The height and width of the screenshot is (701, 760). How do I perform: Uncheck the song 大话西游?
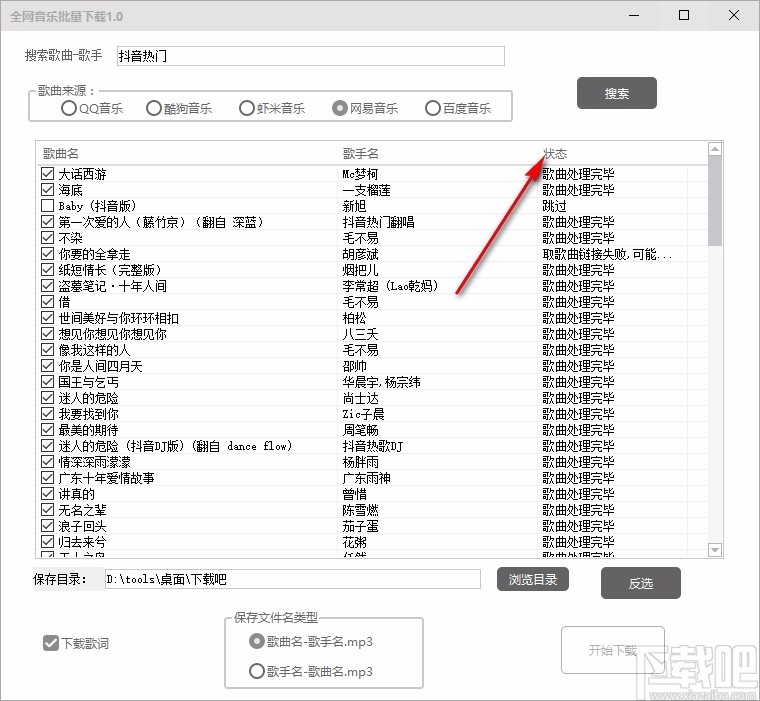pyautogui.click(x=48, y=174)
